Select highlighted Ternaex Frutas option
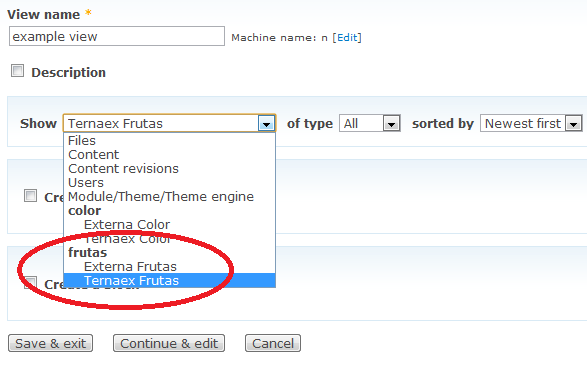This screenshot has width=587, height=367. click(170, 280)
